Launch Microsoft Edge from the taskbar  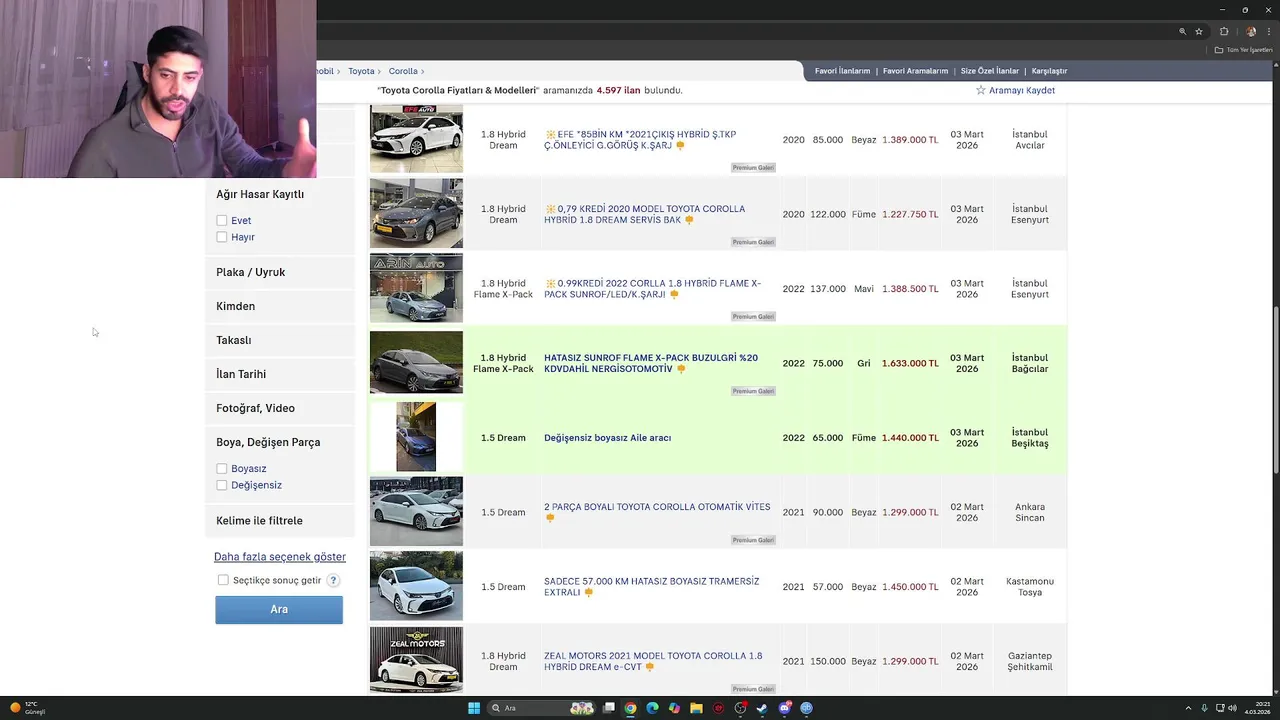coord(652,708)
